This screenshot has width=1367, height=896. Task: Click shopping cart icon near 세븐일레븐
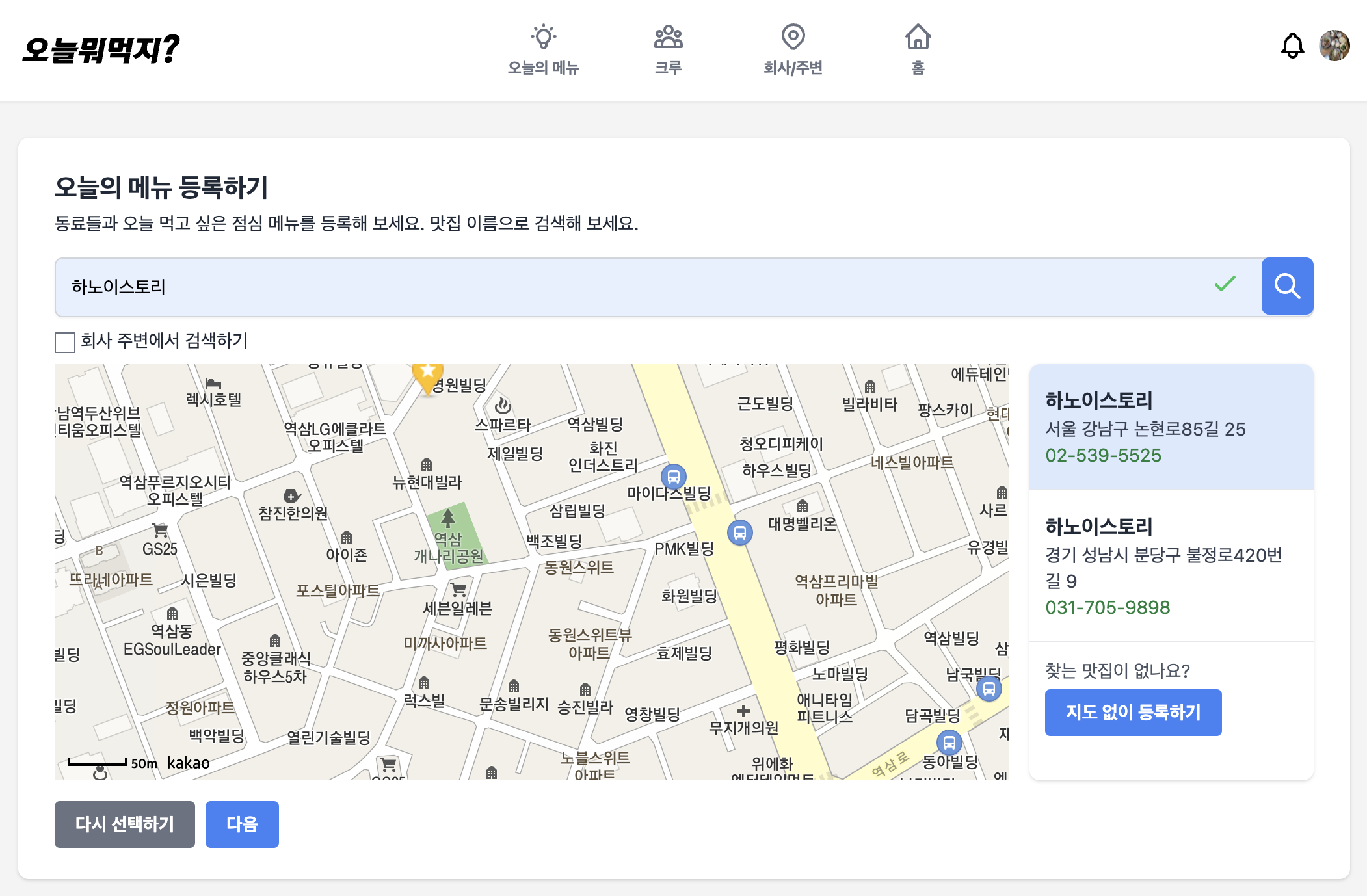pyautogui.click(x=458, y=589)
